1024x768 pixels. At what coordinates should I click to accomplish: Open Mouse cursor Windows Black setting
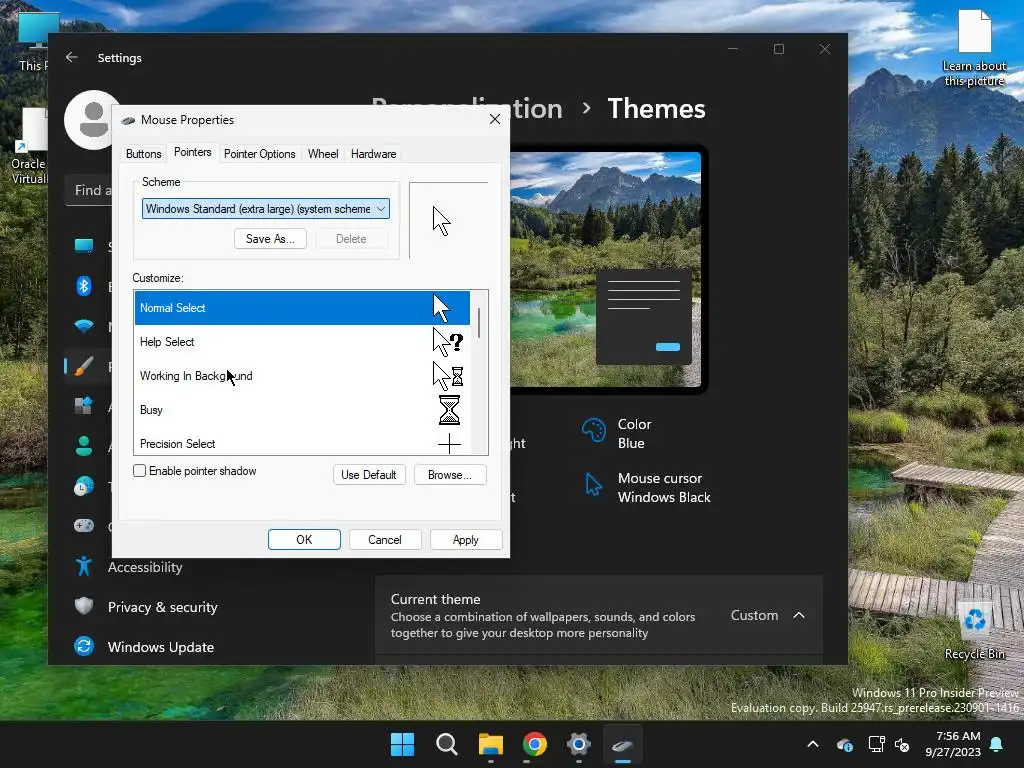pyautogui.click(x=647, y=487)
